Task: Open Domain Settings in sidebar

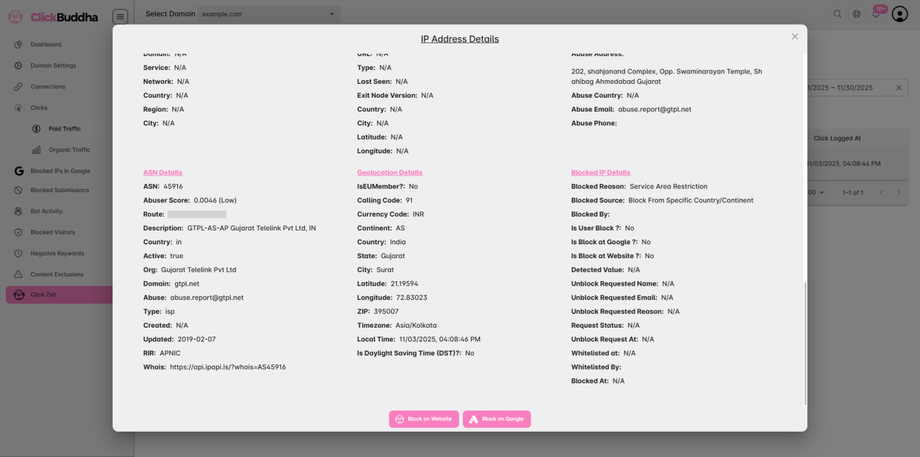Action: [x=53, y=66]
